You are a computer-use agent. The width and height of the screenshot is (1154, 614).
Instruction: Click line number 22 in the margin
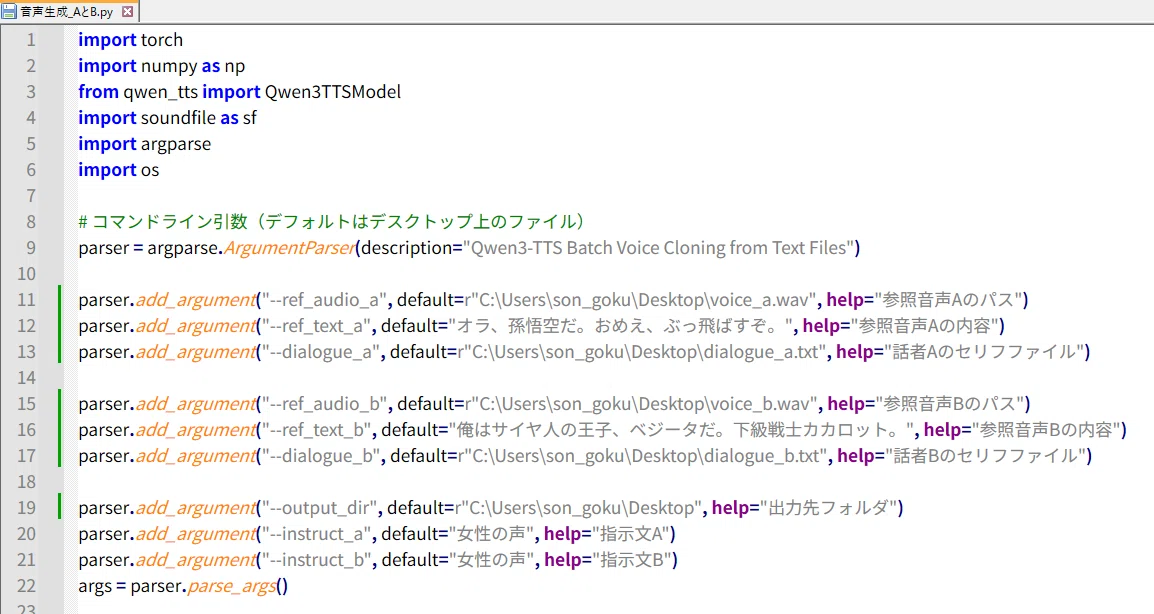(26, 586)
